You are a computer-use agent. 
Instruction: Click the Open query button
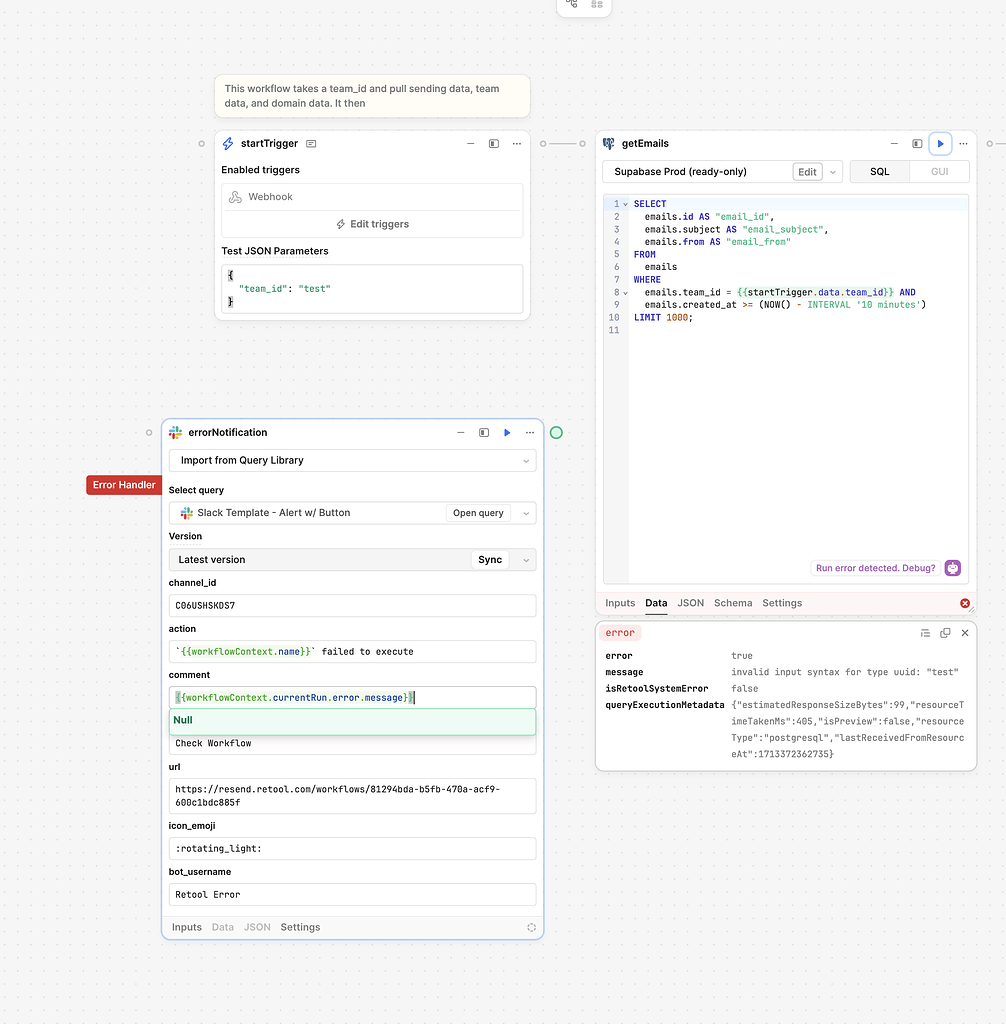point(478,512)
